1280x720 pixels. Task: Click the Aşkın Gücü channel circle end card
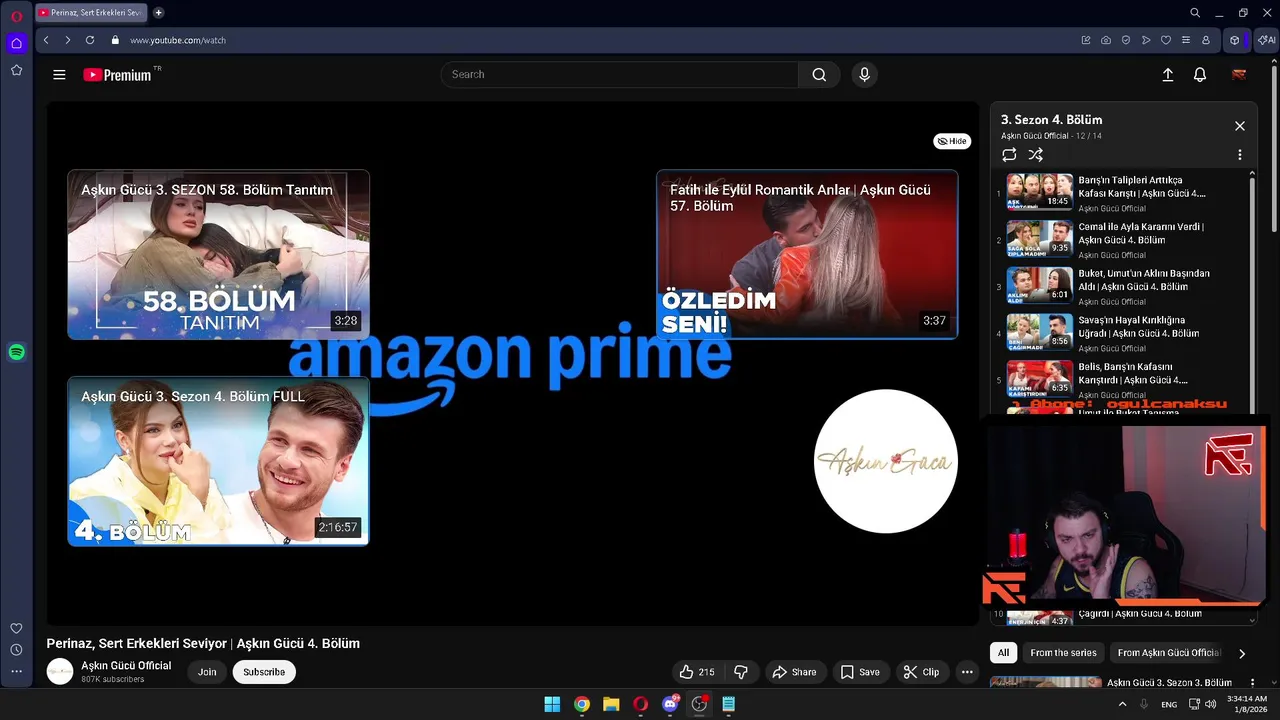(885, 461)
